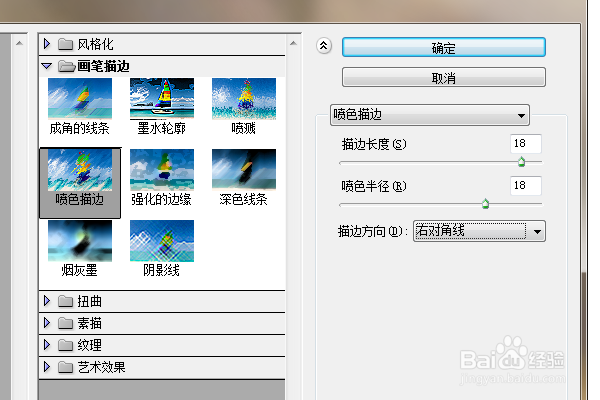Collapse the 画笔描边 filter folder

coord(47,66)
